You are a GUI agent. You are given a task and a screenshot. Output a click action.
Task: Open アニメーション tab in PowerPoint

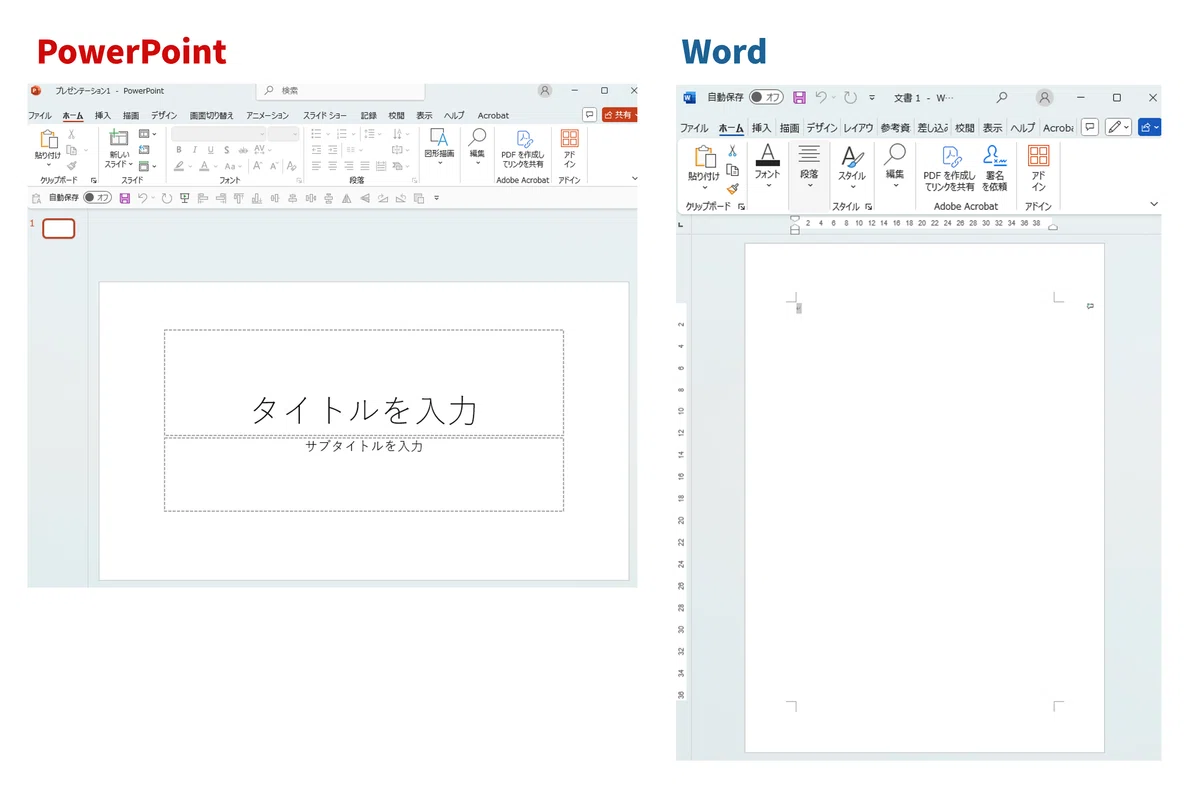tap(267, 115)
